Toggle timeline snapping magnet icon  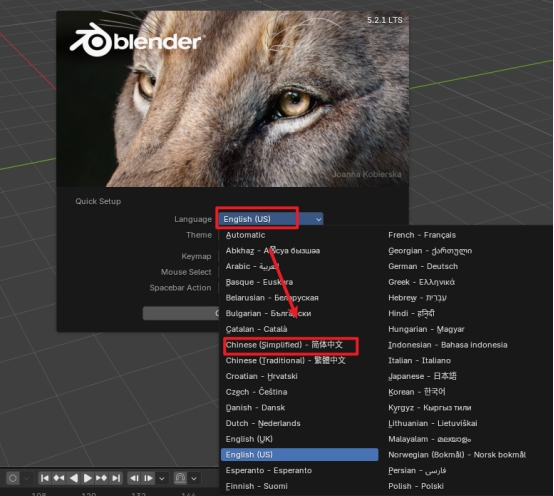click(180, 478)
